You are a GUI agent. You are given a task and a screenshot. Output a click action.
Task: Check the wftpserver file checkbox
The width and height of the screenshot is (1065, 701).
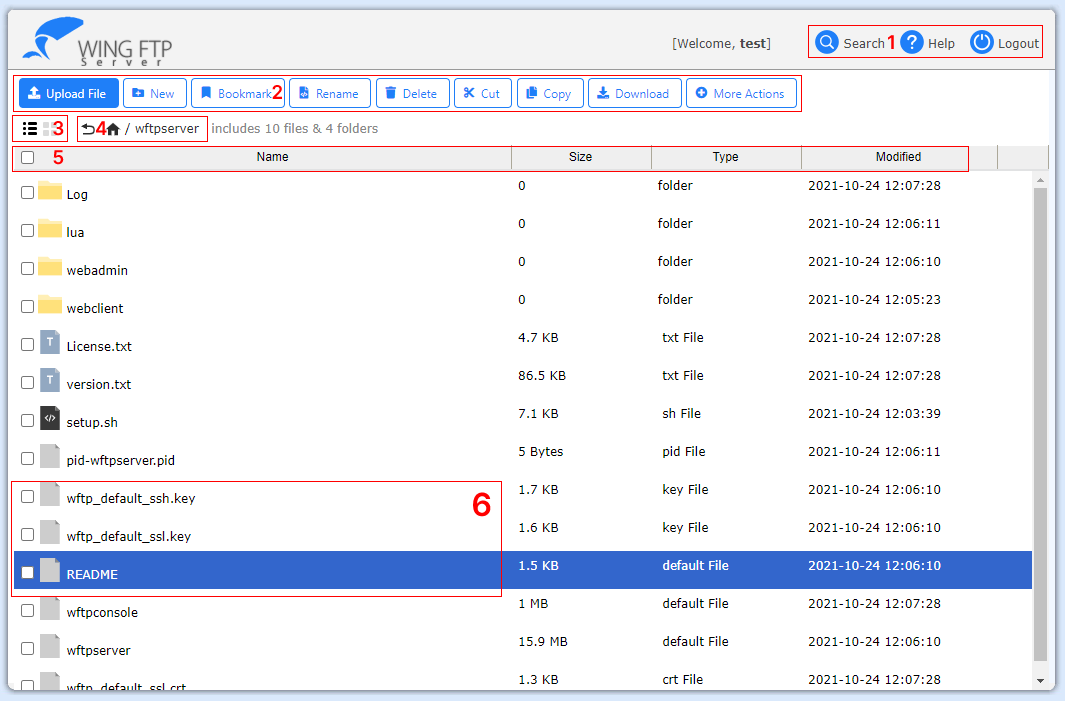tap(27, 649)
